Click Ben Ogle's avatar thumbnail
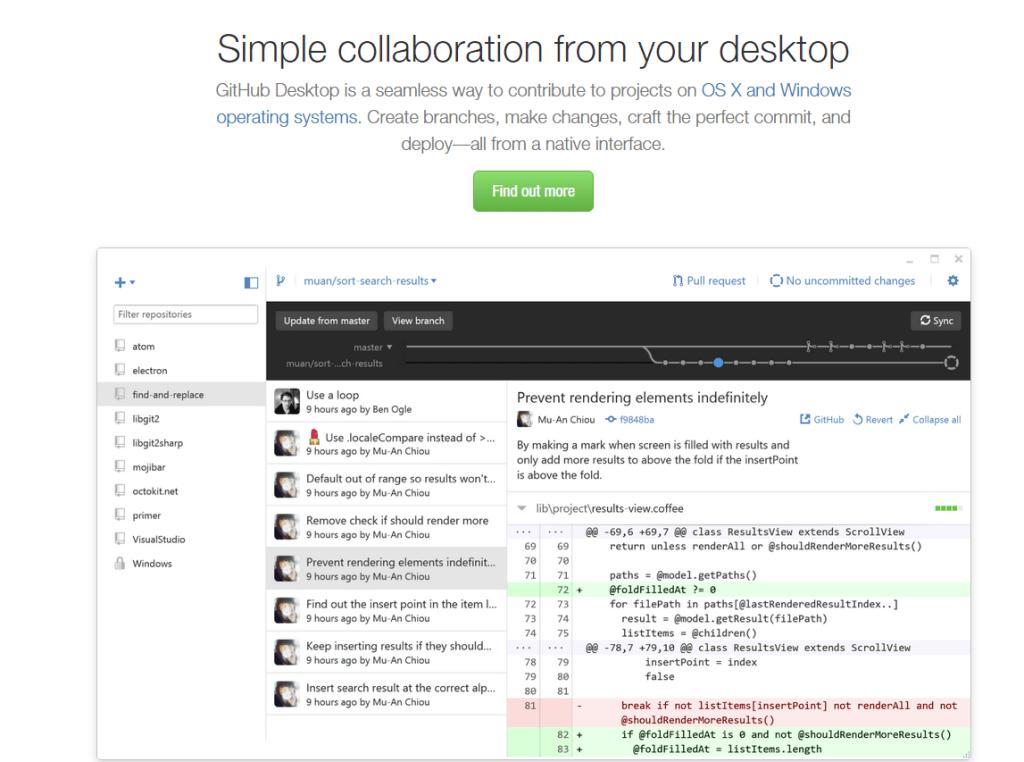The width and height of the screenshot is (1024, 762). coord(287,402)
